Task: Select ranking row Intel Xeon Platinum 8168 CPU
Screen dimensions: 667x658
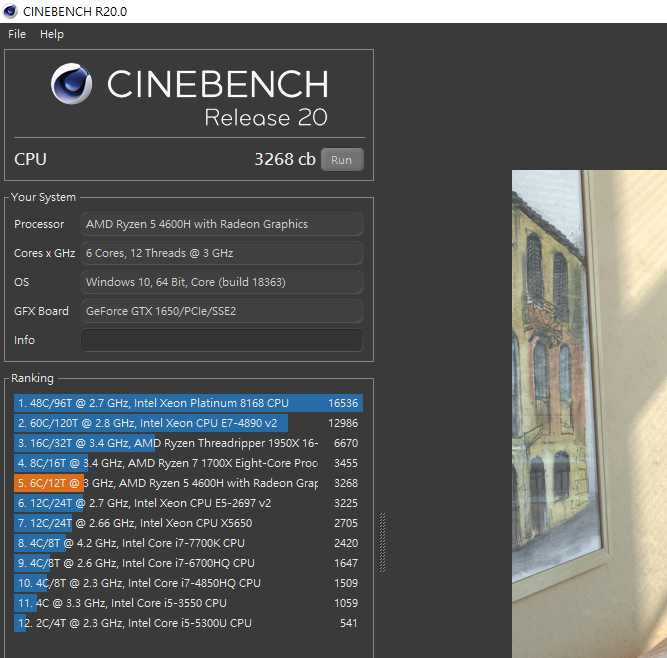Action: (x=188, y=403)
